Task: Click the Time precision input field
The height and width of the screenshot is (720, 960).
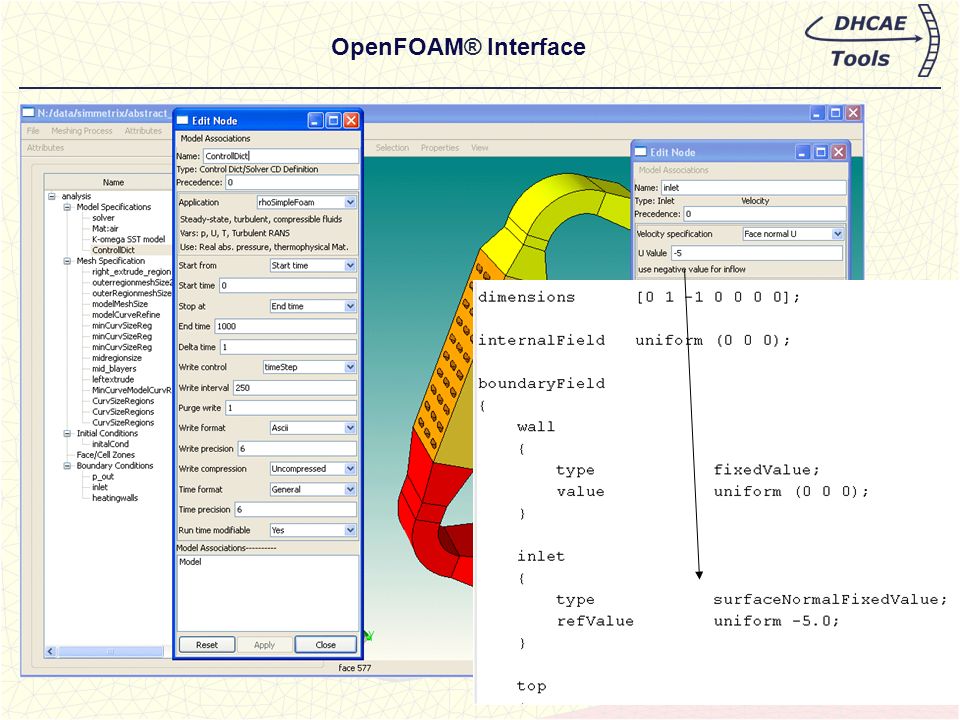Action: (295, 509)
